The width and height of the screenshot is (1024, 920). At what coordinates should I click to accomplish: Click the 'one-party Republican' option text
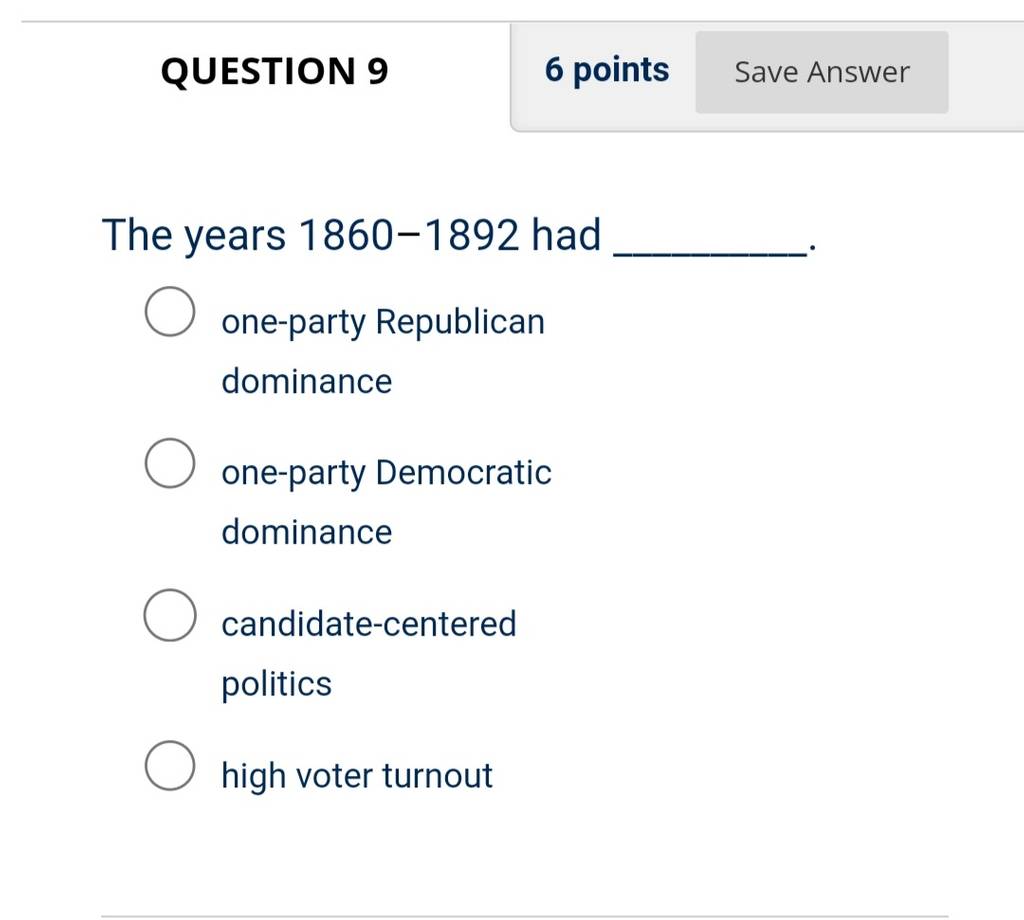point(383,323)
